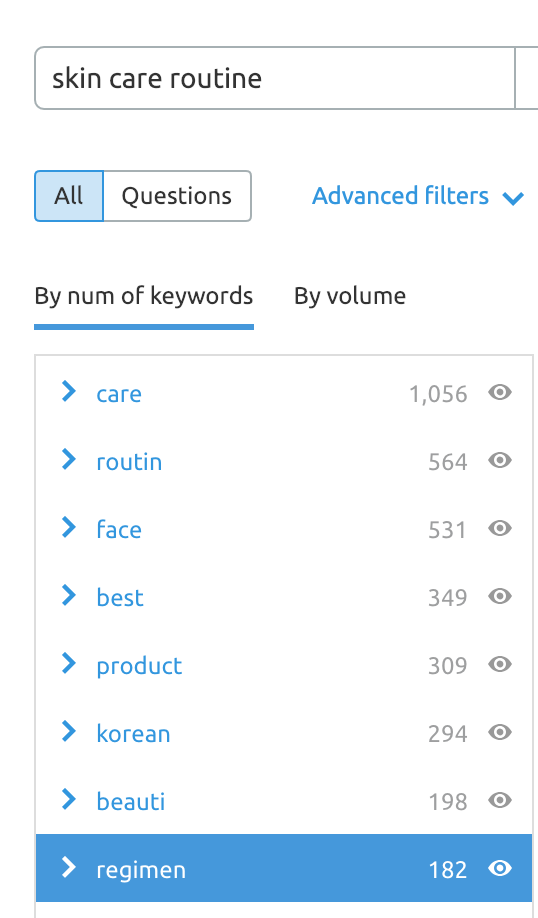Expand the routin group chevron
This screenshot has height=918, width=538.
[x=69, y=459]
